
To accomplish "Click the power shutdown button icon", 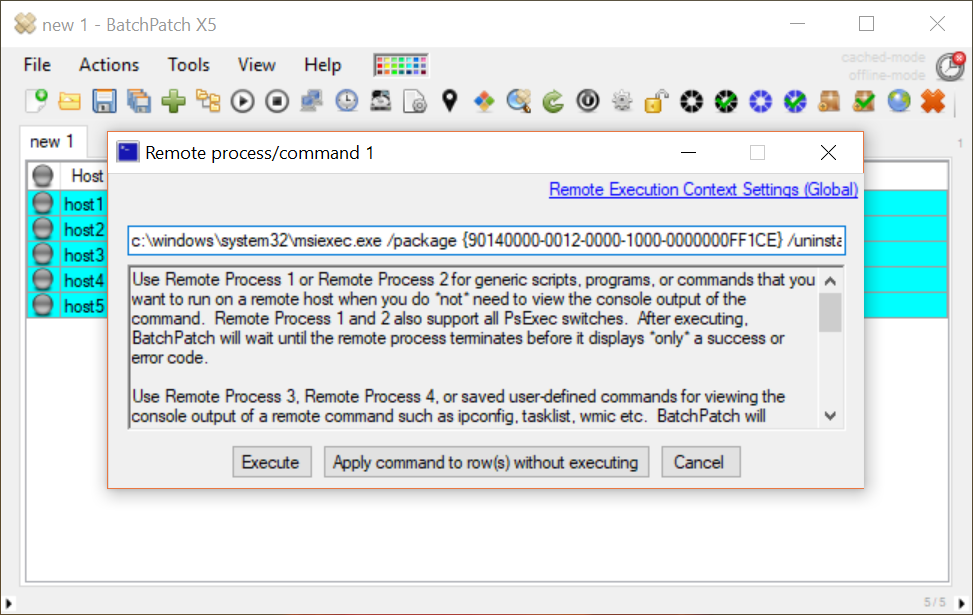I will tap(588, 101).
